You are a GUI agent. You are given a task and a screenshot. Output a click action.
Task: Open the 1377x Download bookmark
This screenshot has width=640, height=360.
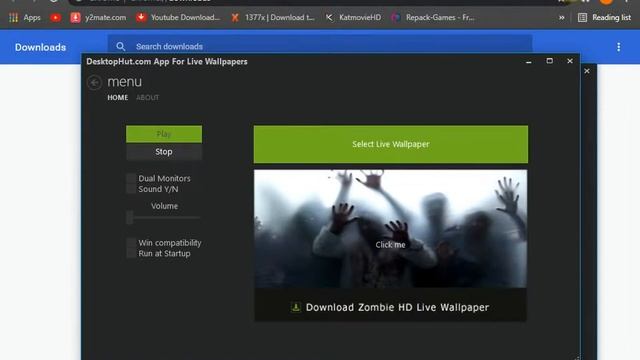tap(273, 18)
